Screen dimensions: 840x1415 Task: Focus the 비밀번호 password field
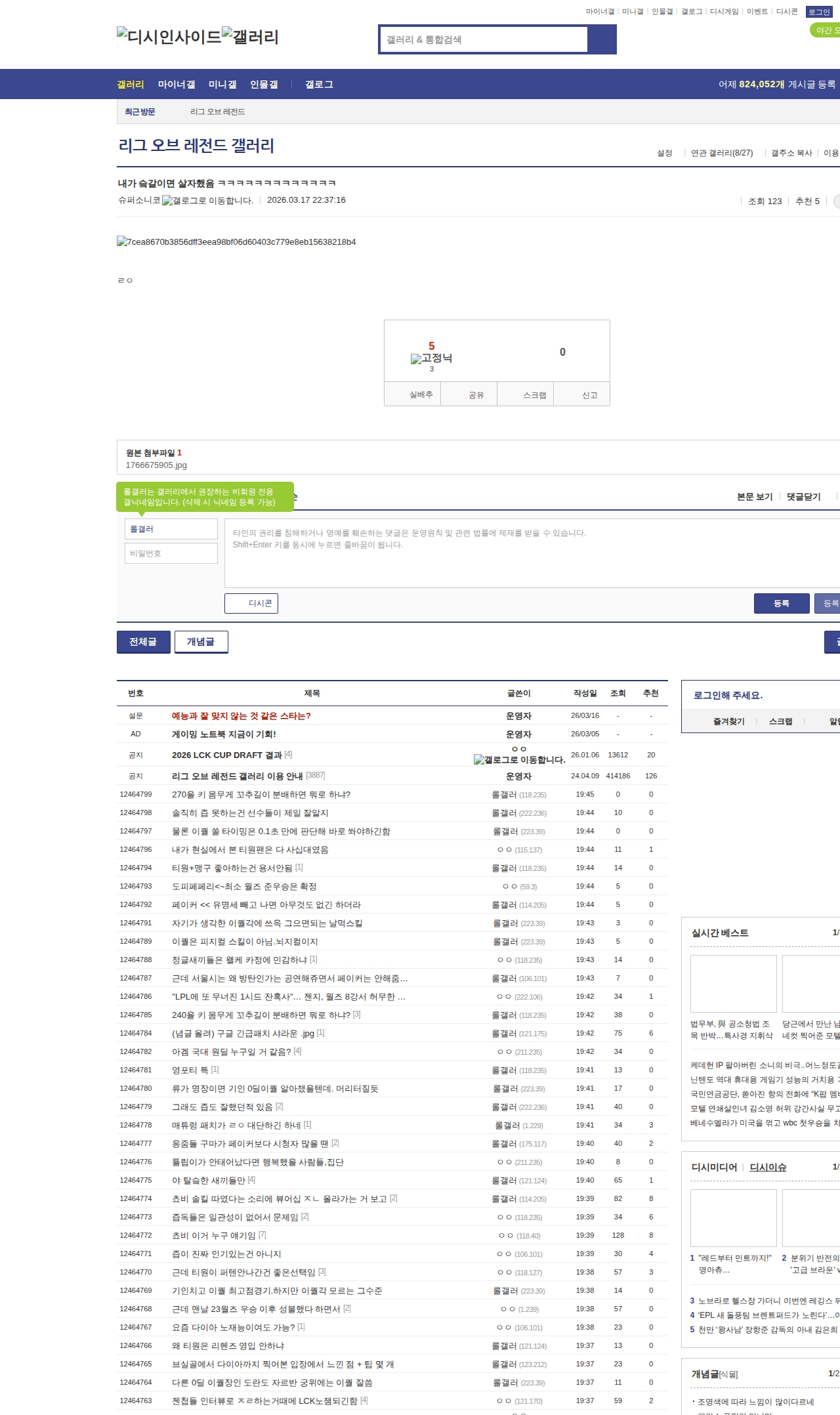[x=171, y=553]
